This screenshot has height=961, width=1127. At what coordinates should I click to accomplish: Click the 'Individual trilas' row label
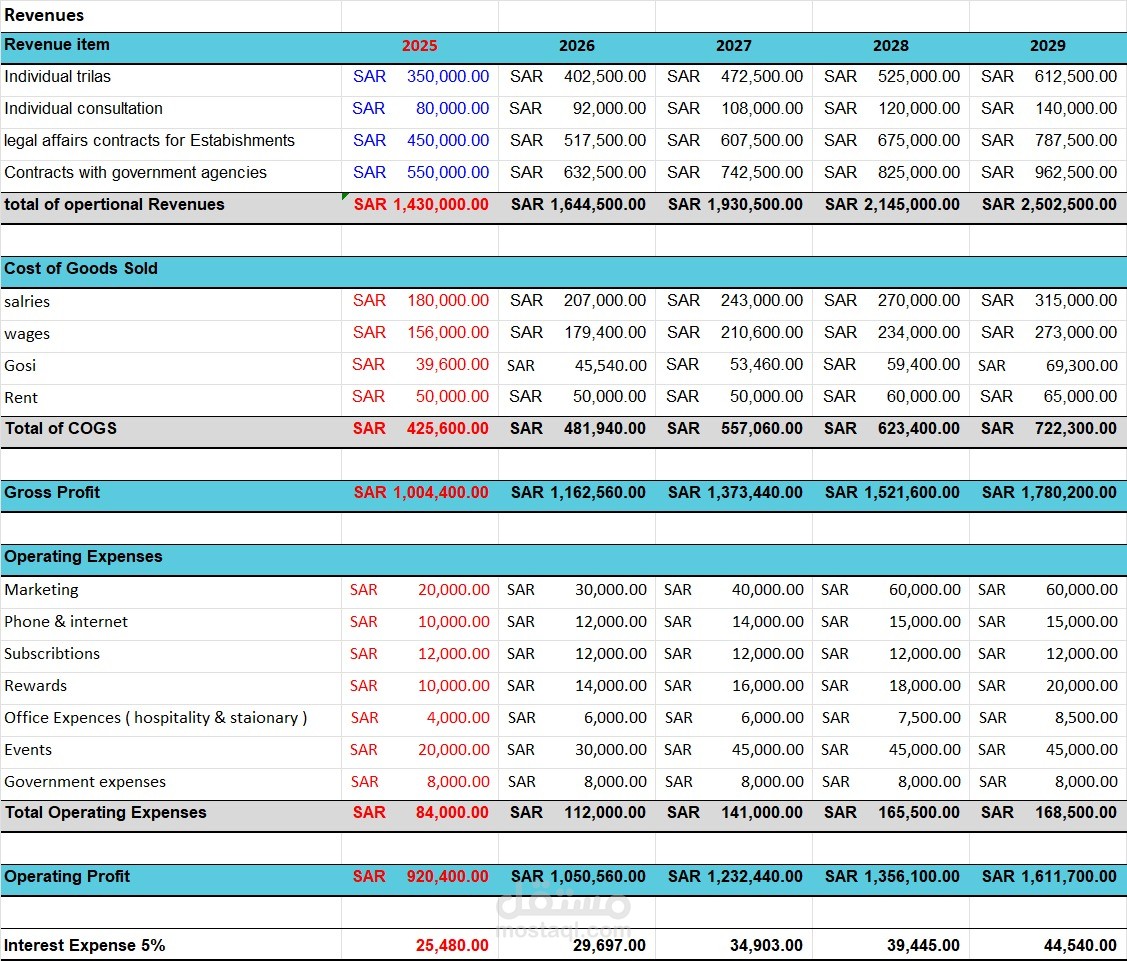(x=58, y=76)
